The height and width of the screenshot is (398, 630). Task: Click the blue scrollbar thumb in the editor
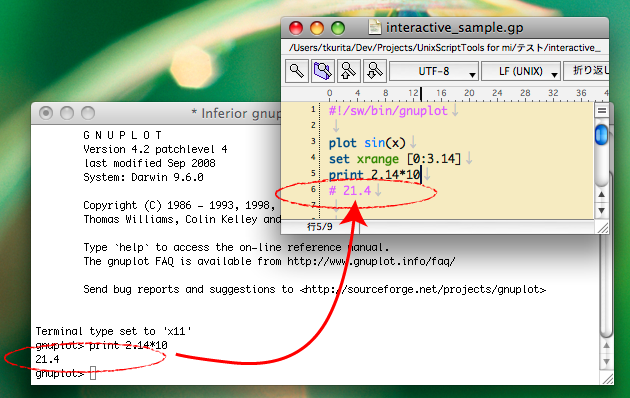(x=601, y=135)
